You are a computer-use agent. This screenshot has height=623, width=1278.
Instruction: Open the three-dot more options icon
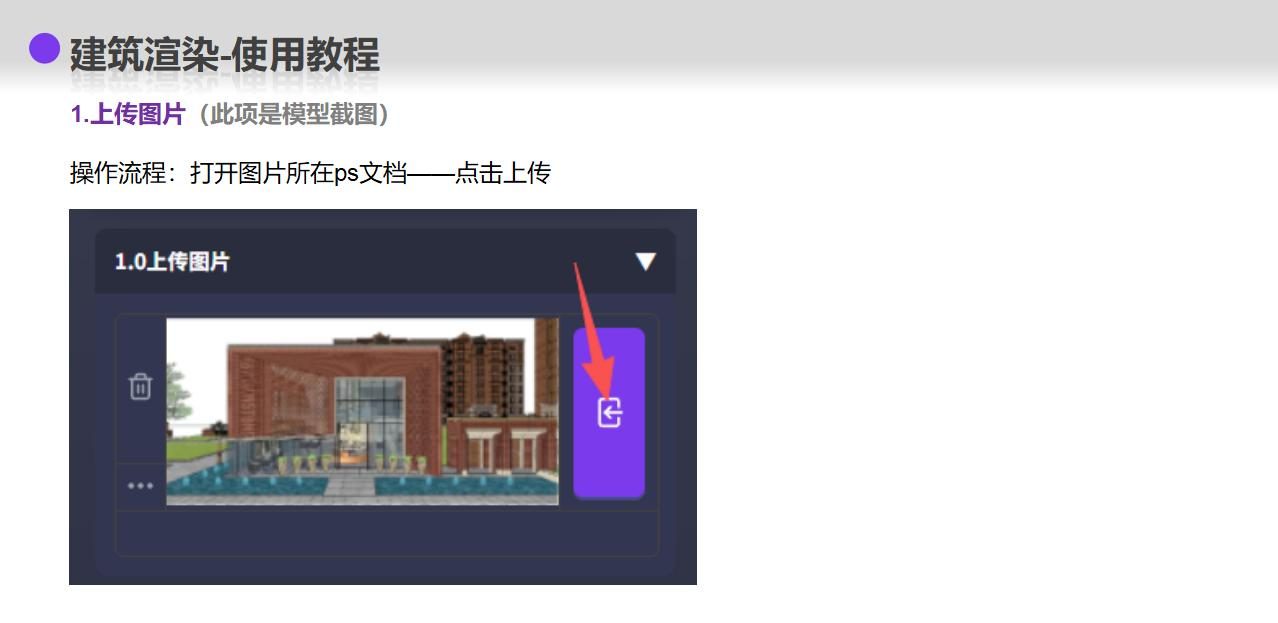(140, 486)
